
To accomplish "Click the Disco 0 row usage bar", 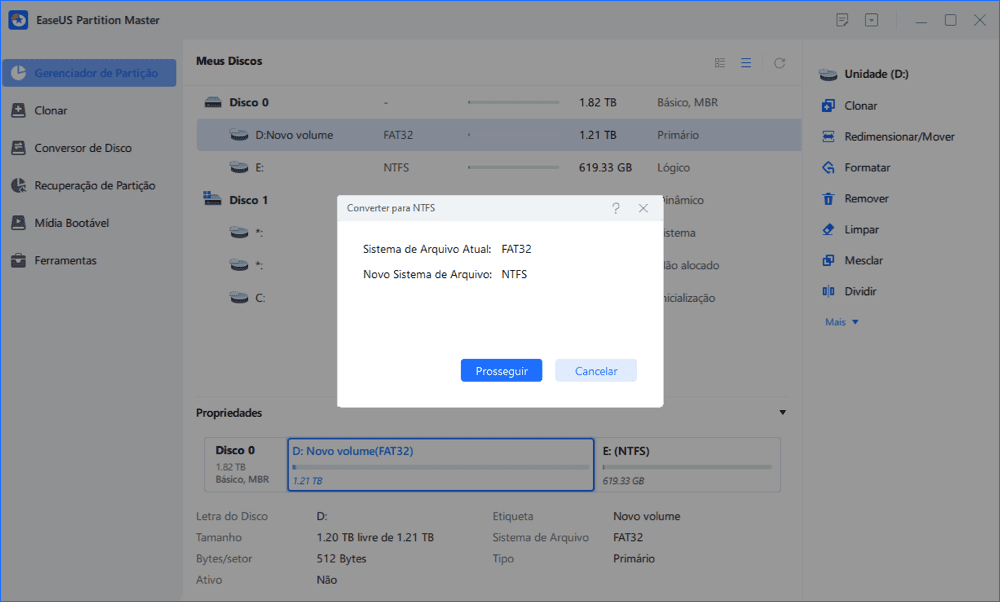I will coord(513,102).
